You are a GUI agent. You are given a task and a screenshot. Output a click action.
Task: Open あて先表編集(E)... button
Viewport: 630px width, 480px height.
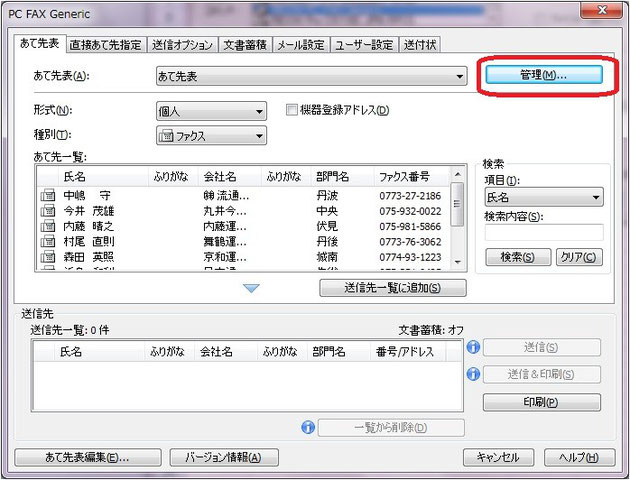(88, 457)
